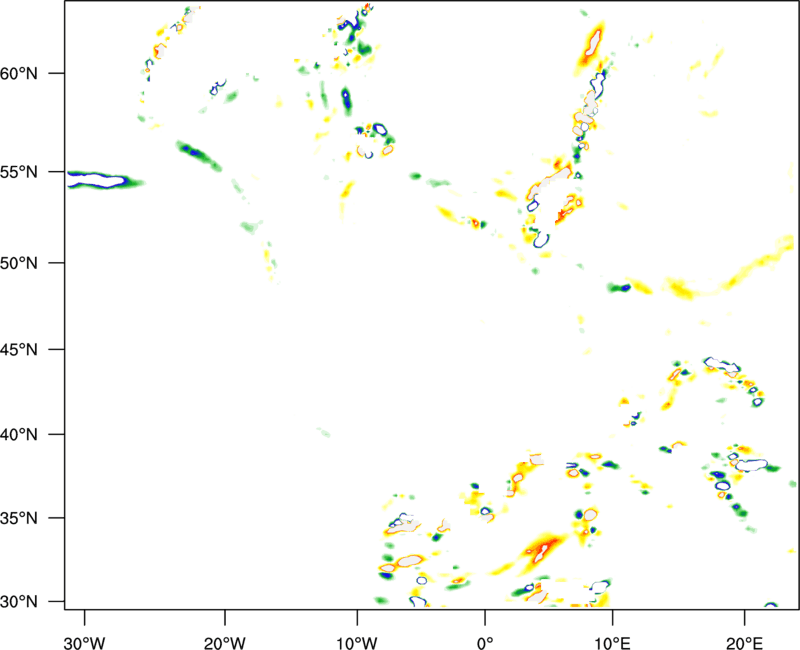The width and height of the screenshot is (800, 650).
Task: Click the 10°W longitude label
Action: click(357, 643)
